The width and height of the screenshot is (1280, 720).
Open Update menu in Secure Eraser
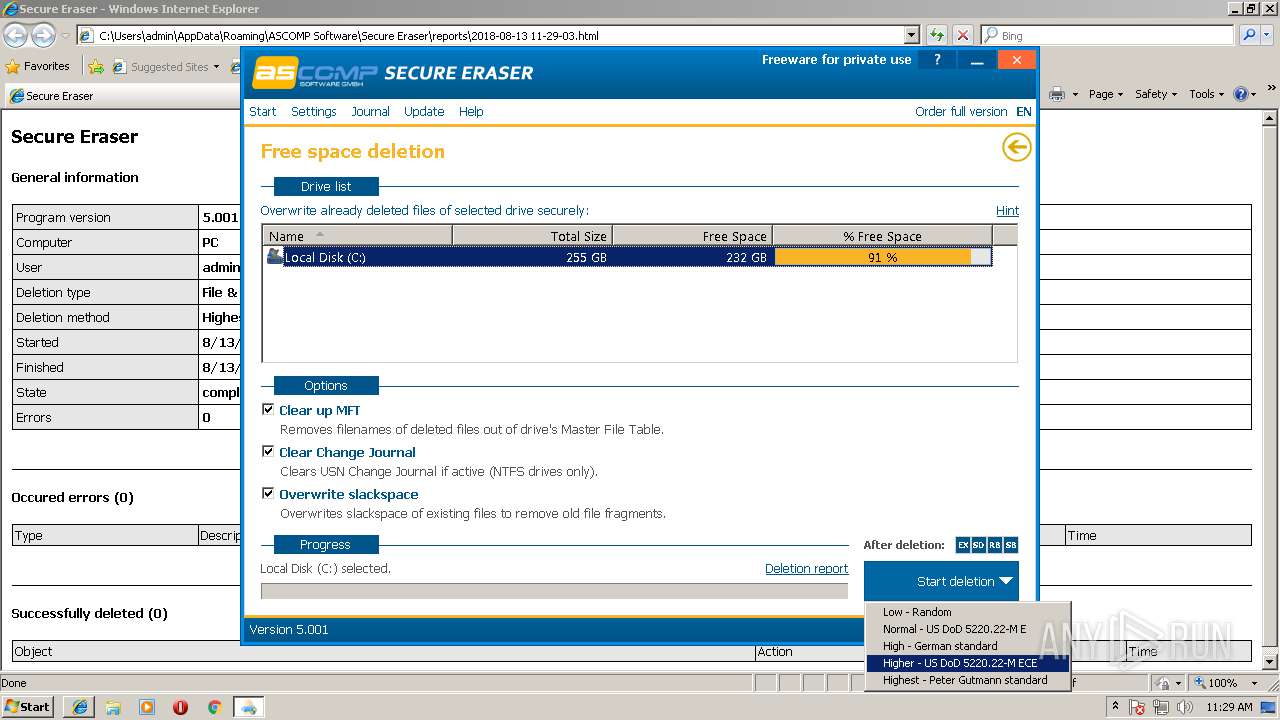pyautogui.click(x=424, y=111)
